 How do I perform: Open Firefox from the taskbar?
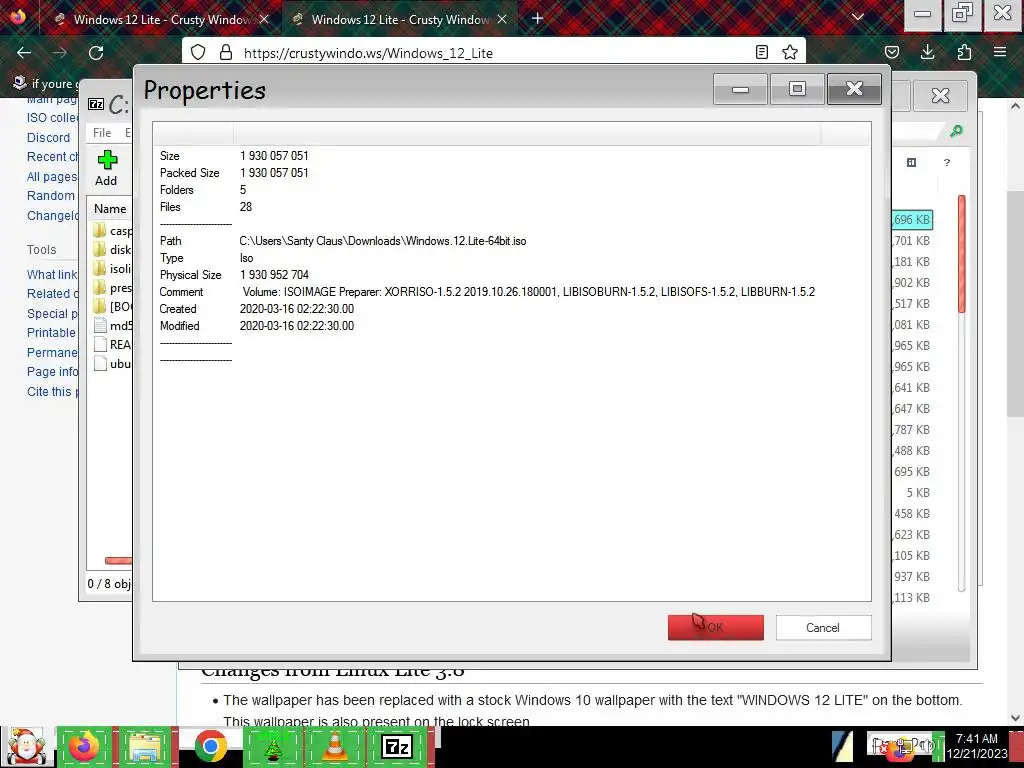(x=84, y=747)
